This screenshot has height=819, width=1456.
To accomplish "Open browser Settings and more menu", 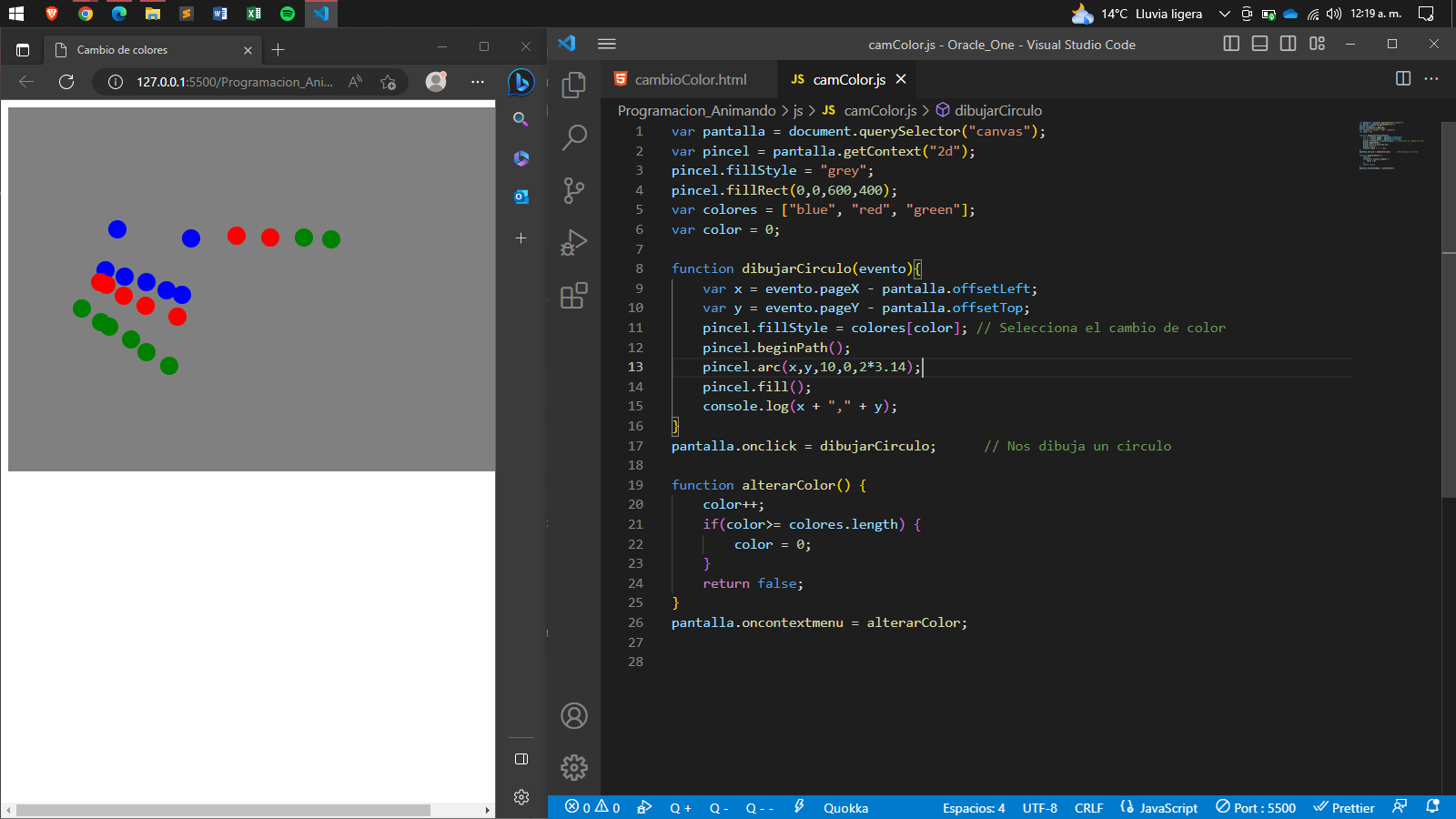I will 477,82.
